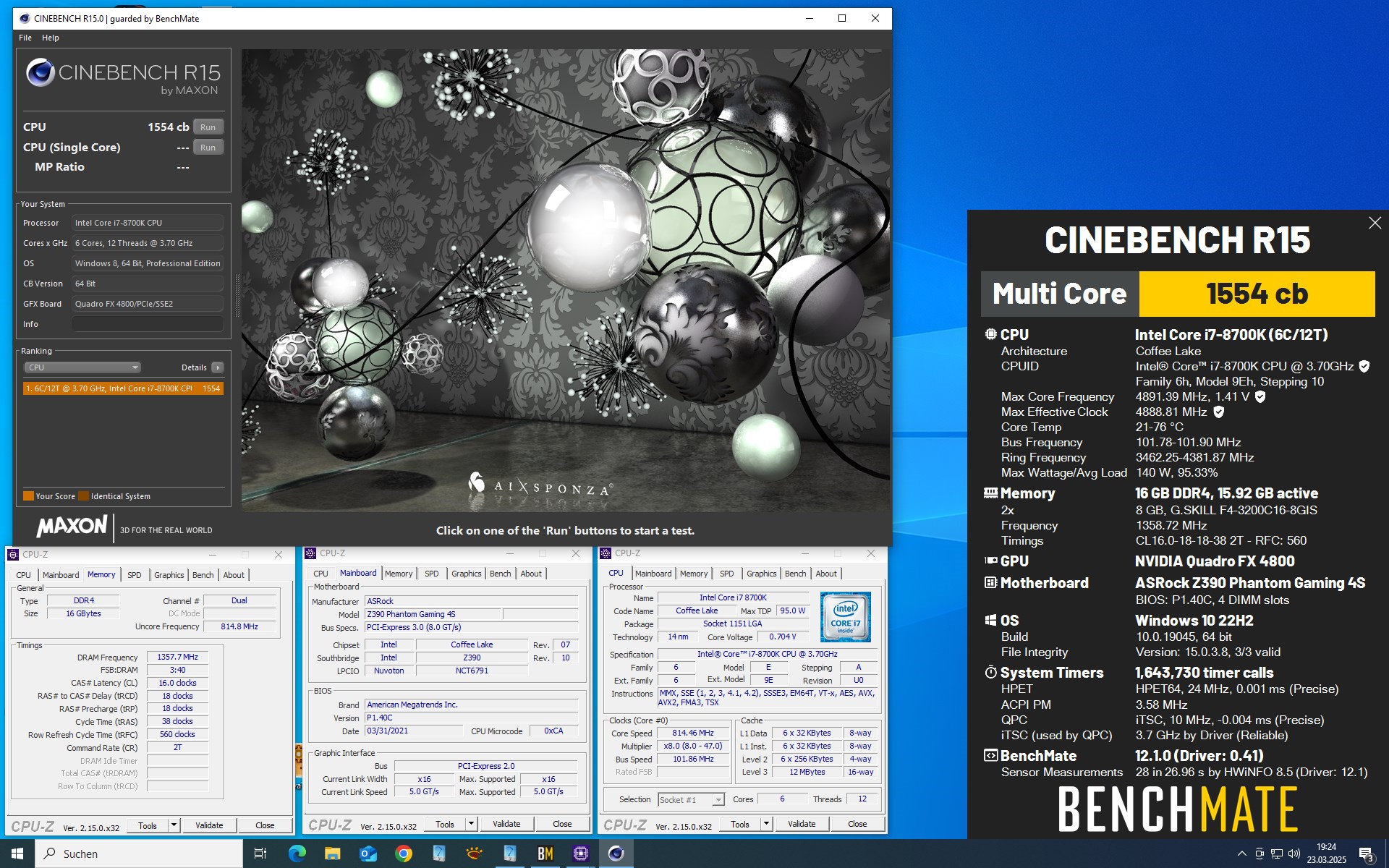Click the DRAM Frequency value 1357.7 MHz
This screenshot has width=1389, height=868.
[x=177, y=657]
